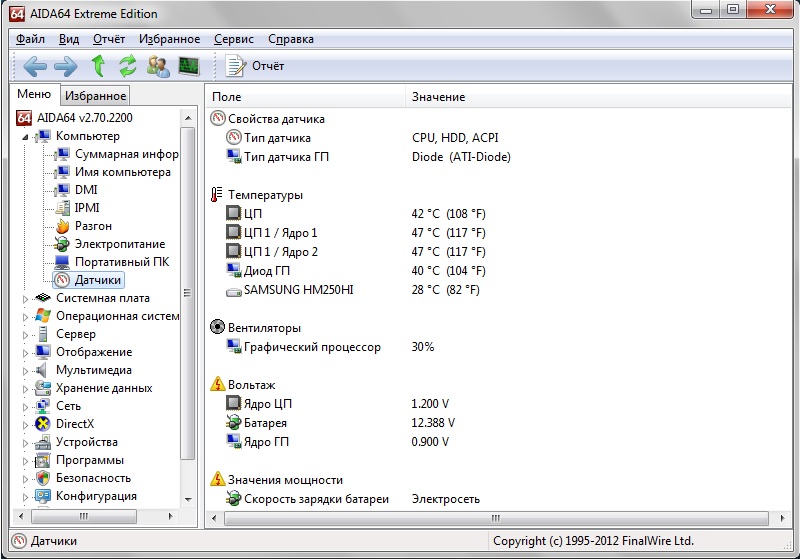Switch to the Избранное panel tab
Screen dimensions: 800x560
point(95,96)
